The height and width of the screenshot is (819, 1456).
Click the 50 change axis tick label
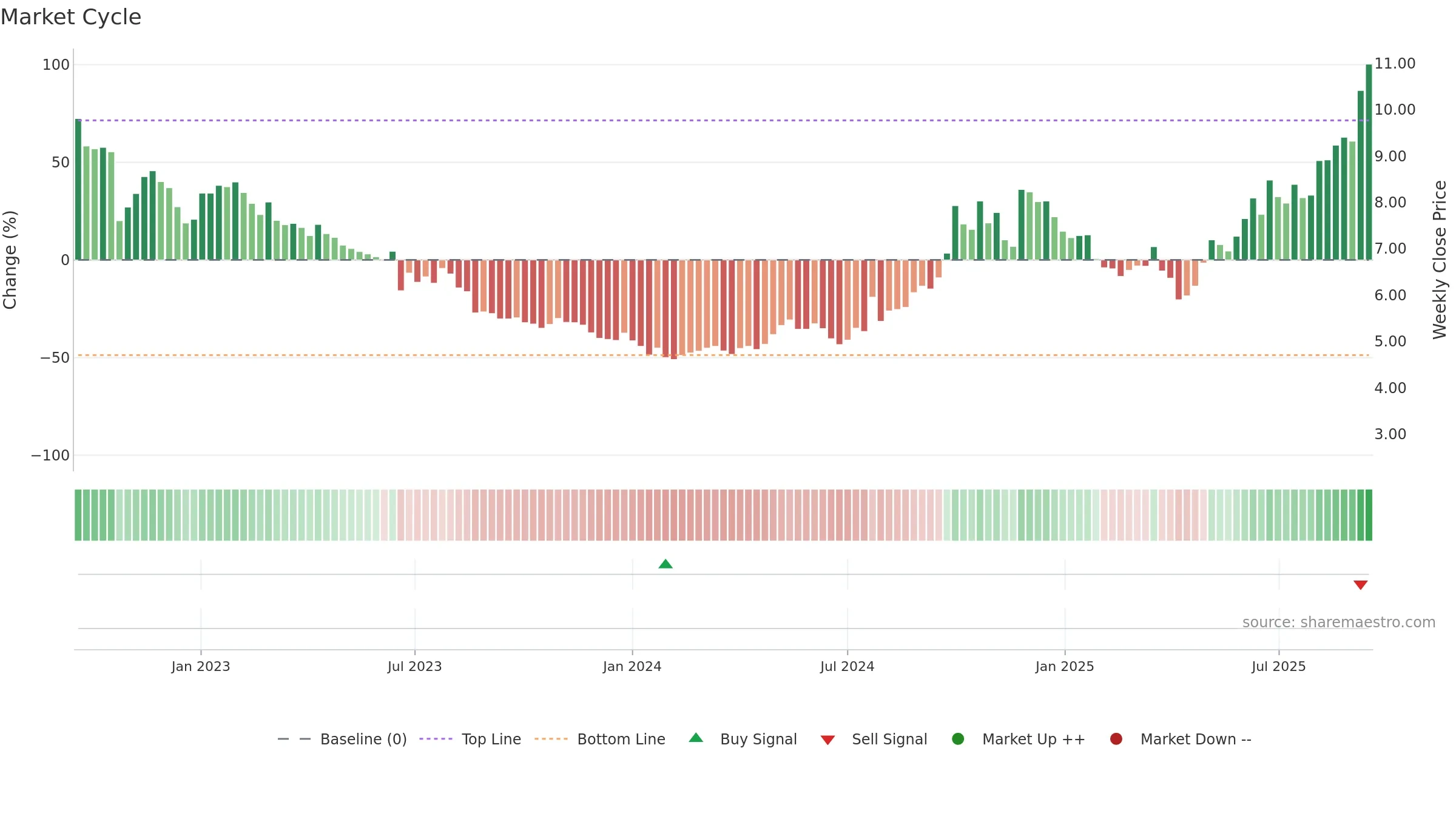61,163
